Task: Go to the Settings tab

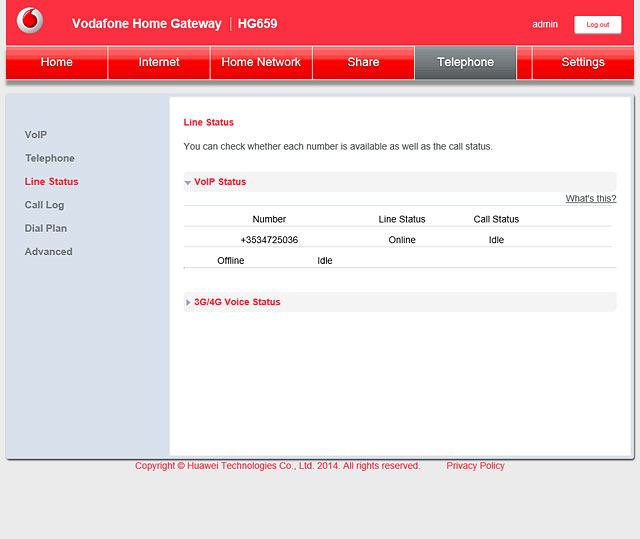Action: pos(583,62)
